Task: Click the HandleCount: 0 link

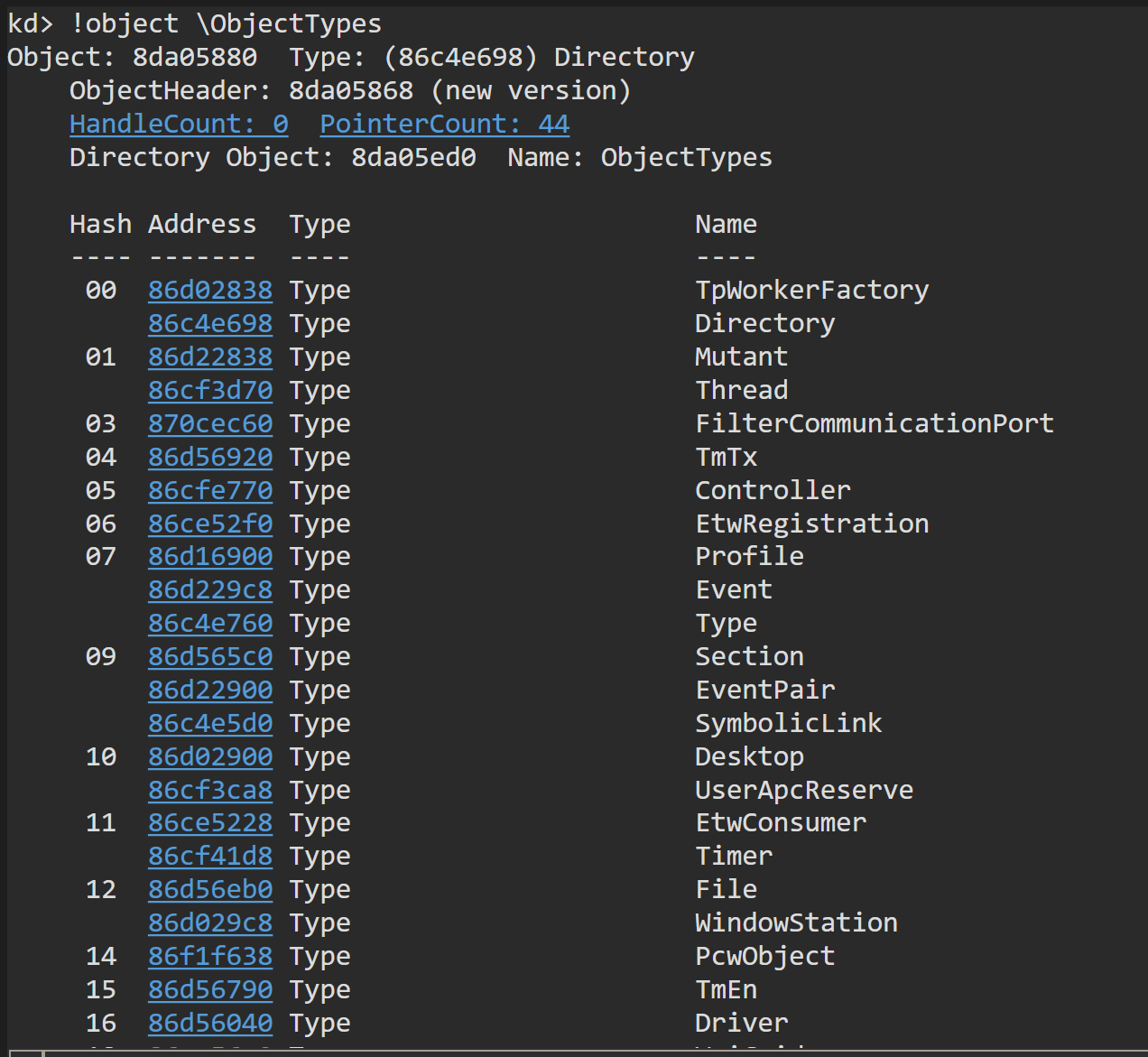Action: click(179, 124)
